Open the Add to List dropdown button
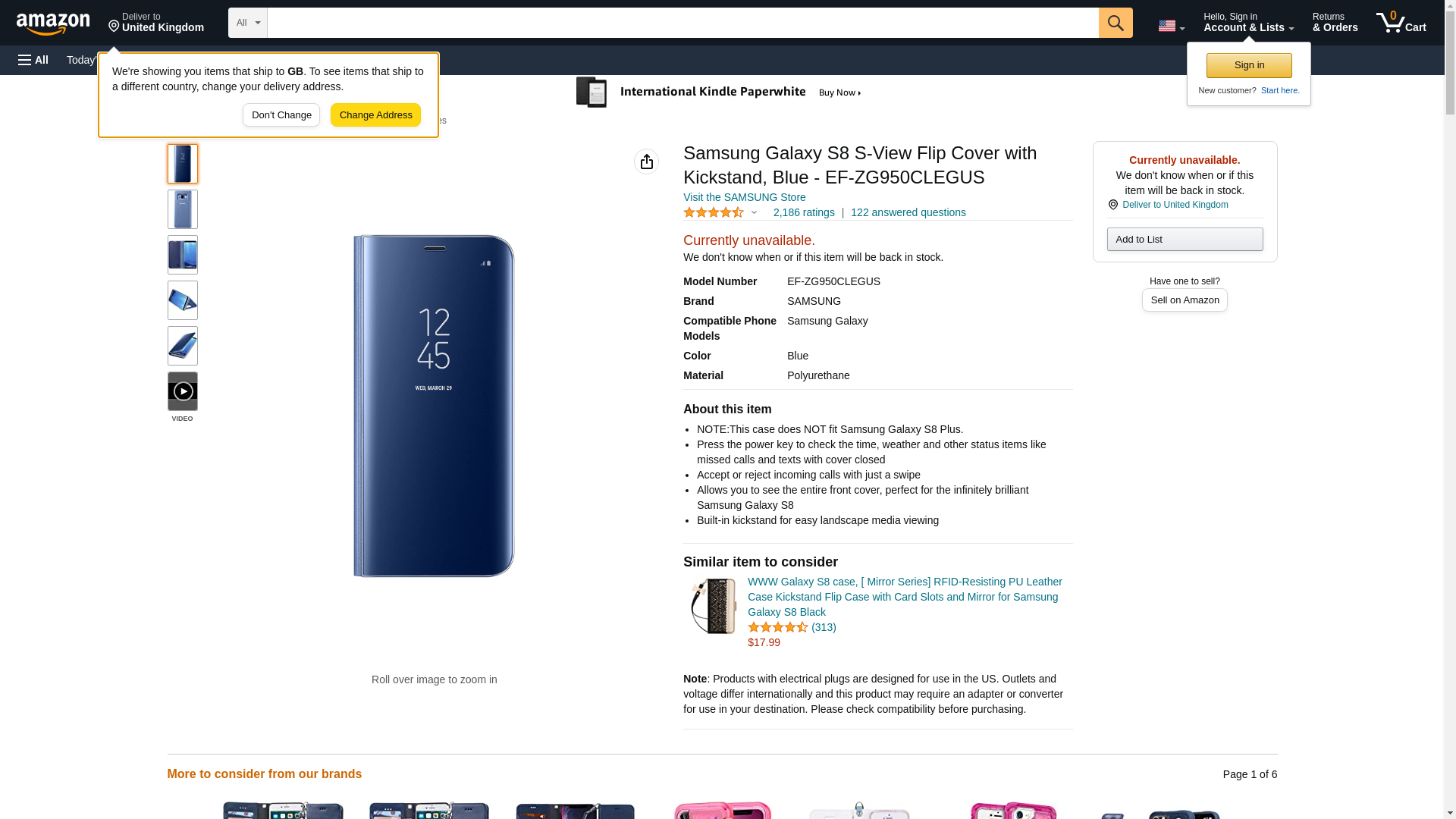Screen dimensions: 1456x819 (x=1185, y=240)
